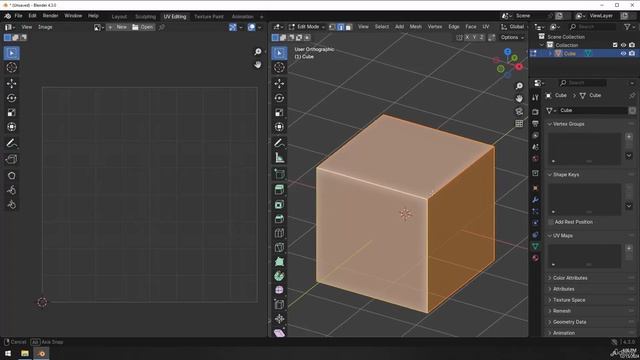Image resolution: width=640 pixels, height=360 pixels.
Task: Select the Annotate tool in UV editor
Action: tap(11, 143)
